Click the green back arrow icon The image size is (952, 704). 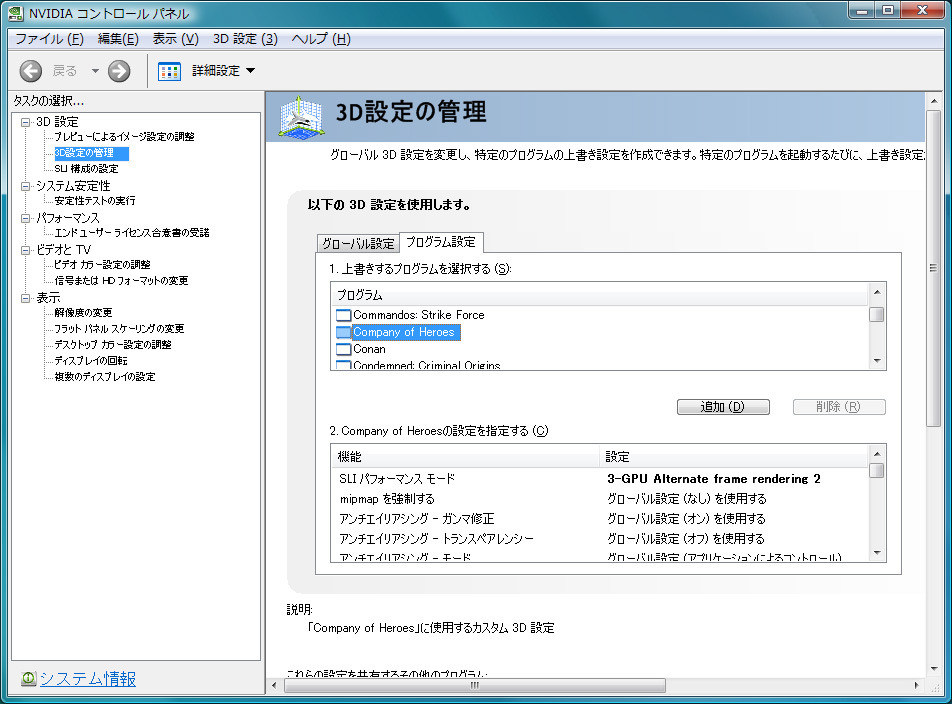click(x=30, y=71)
